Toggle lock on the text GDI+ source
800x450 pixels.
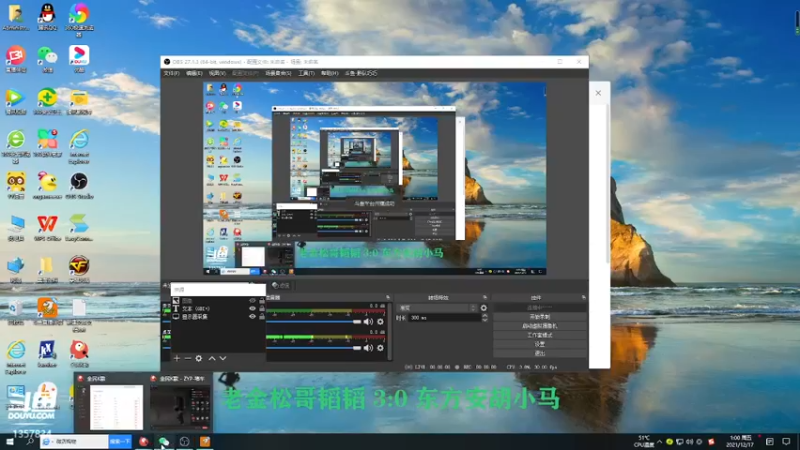coord(262,309)
